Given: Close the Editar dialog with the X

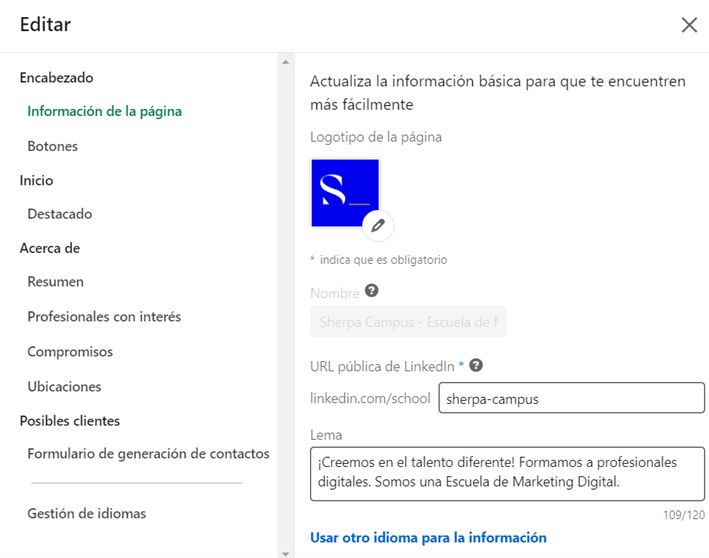Looking at the screenshot, I should (x=689, y=25).
